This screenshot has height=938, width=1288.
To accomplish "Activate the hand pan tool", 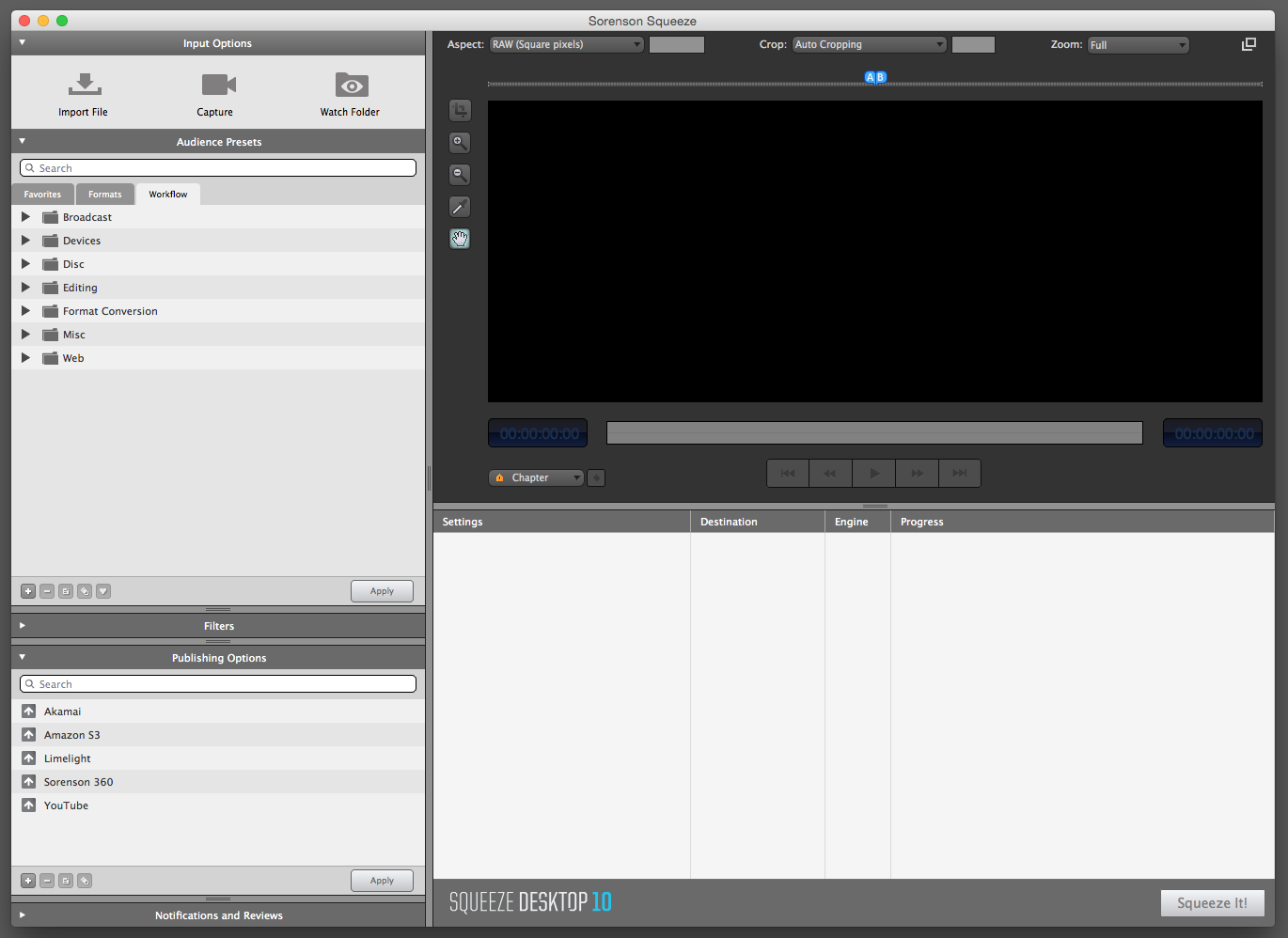I will pyautogui.click(x=460, y=239).
